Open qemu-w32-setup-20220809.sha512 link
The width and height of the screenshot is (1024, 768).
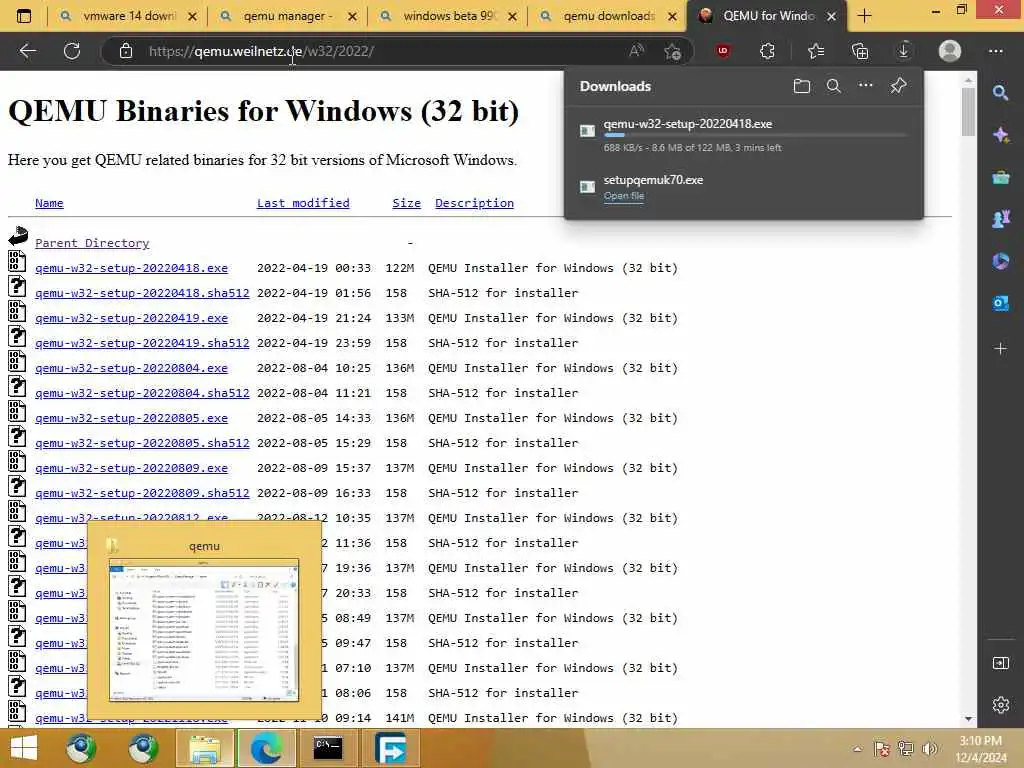(x=142, y=493)
